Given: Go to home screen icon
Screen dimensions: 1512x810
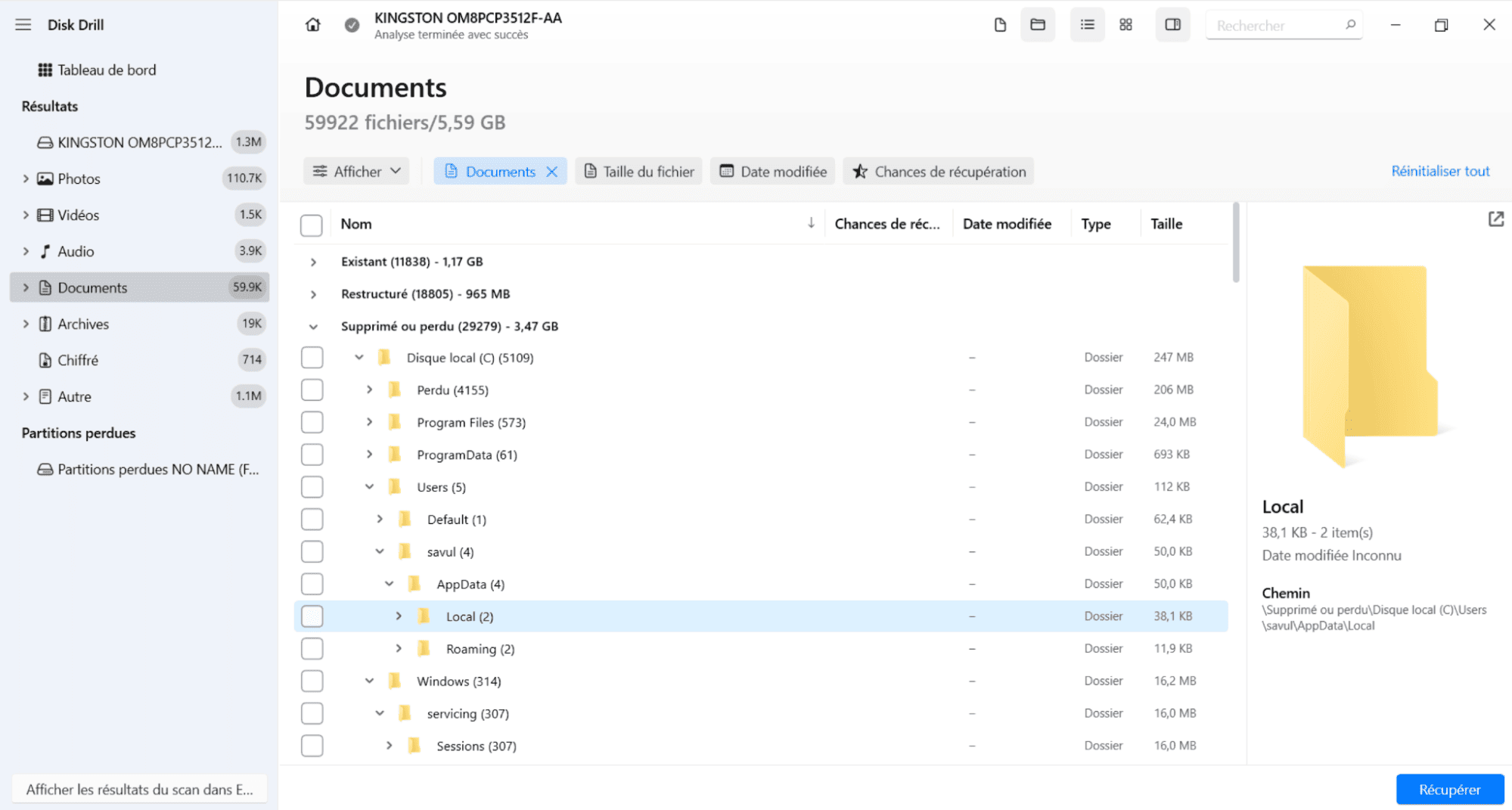Looking at the screenshot, I should 312,25.
